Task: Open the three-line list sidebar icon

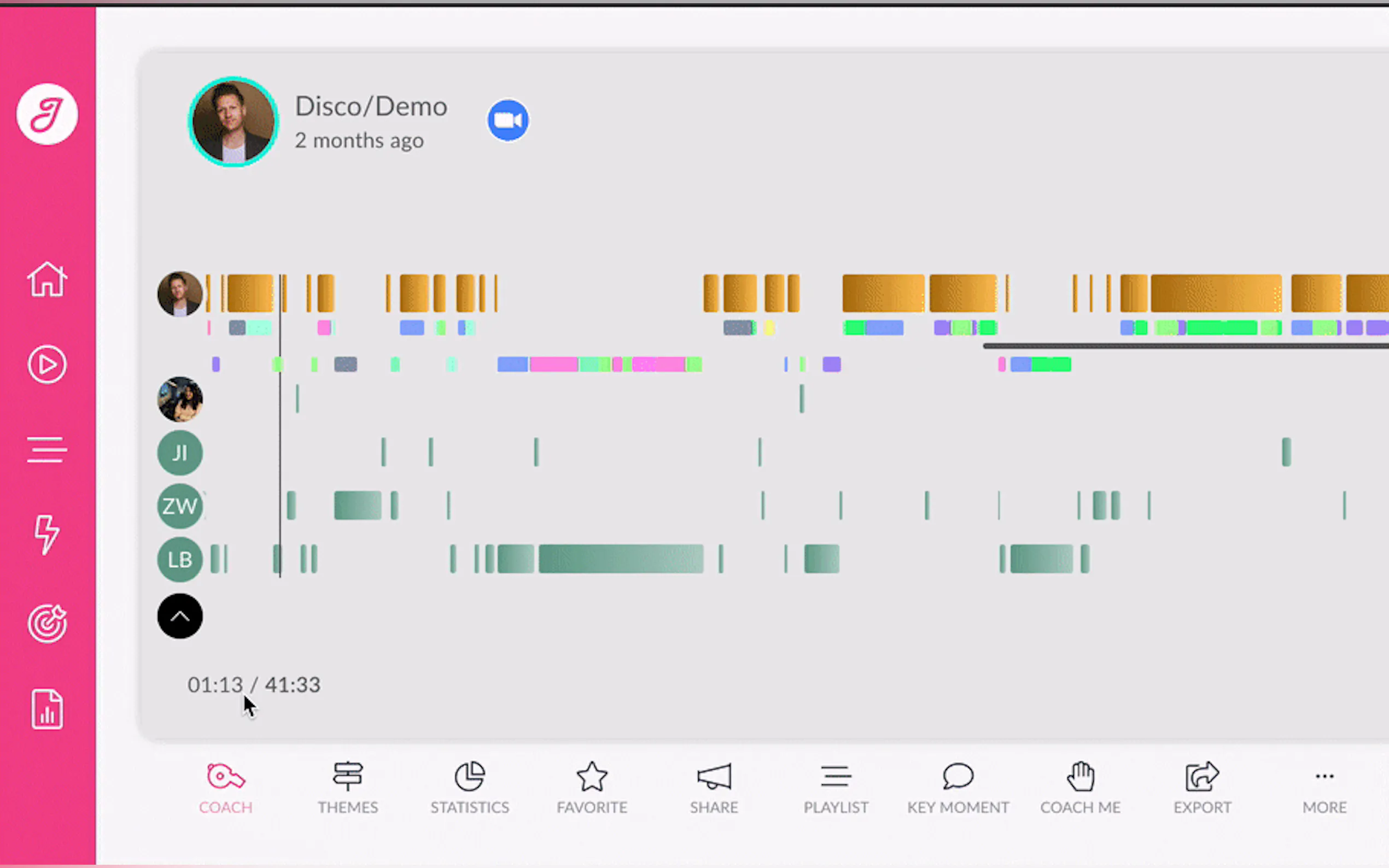Action: 47,449
